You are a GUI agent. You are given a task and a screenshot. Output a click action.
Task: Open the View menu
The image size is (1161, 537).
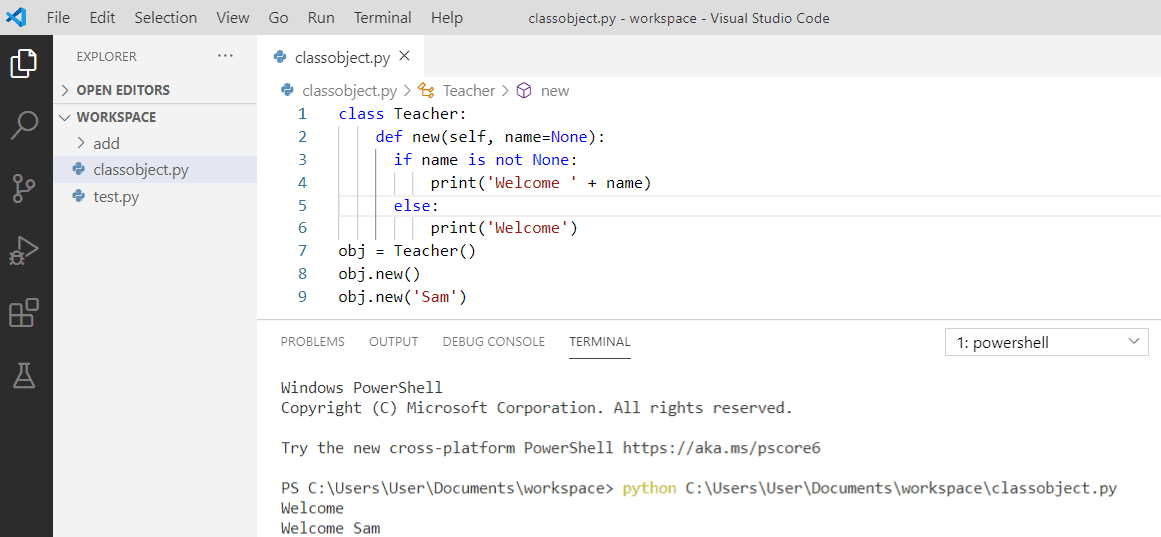233,18
